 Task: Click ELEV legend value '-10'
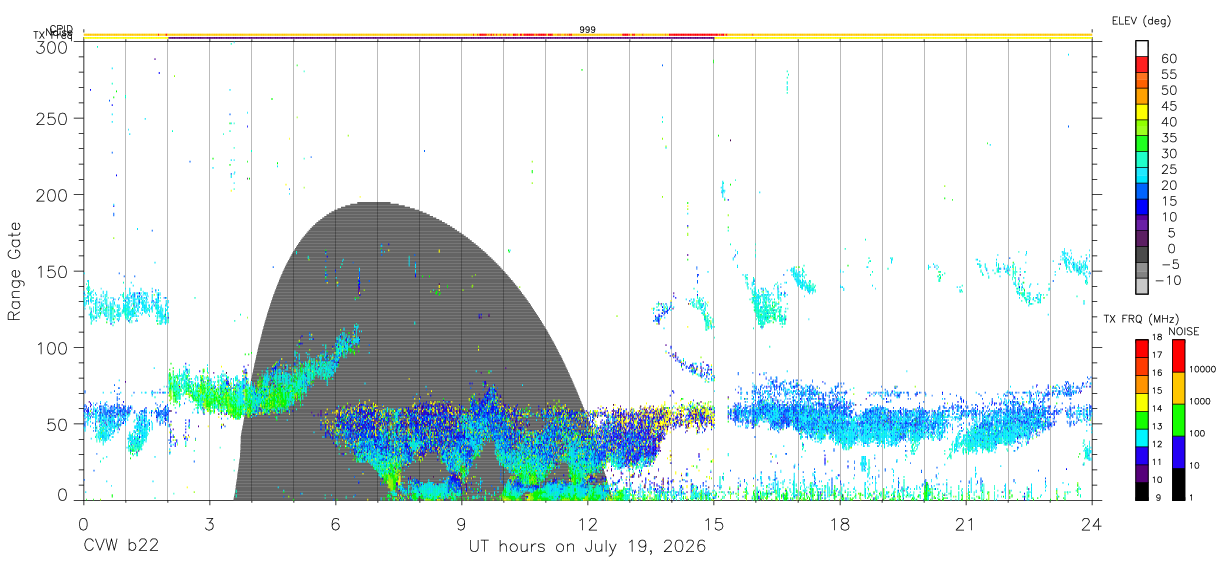pos(1166,280)
